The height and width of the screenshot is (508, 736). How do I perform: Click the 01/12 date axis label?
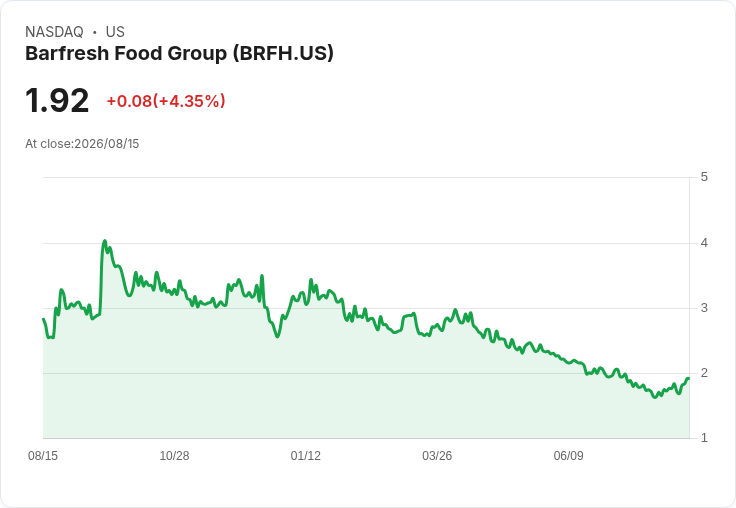pos(306,455)
